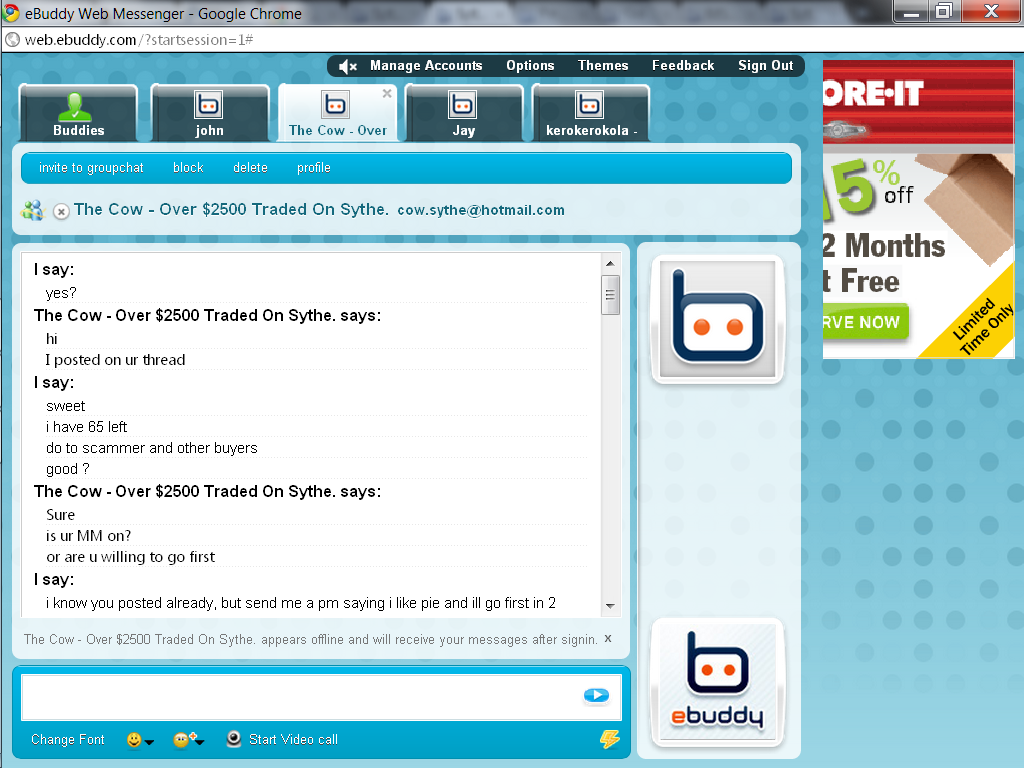This screenshot has width=1024, height=768.
Task: Click the 'do to scammer and other buyers' message
Action: pyautogui.click(x=152, y=448)
